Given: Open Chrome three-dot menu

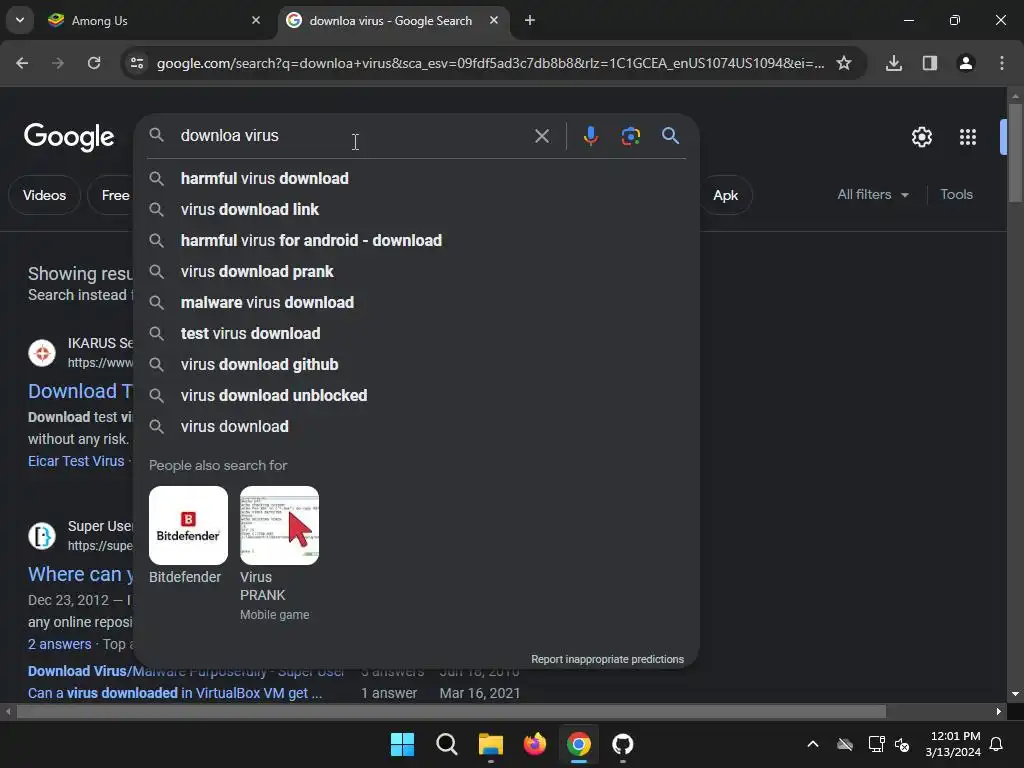Looking at the screenshot, I should pos(1002,63).
